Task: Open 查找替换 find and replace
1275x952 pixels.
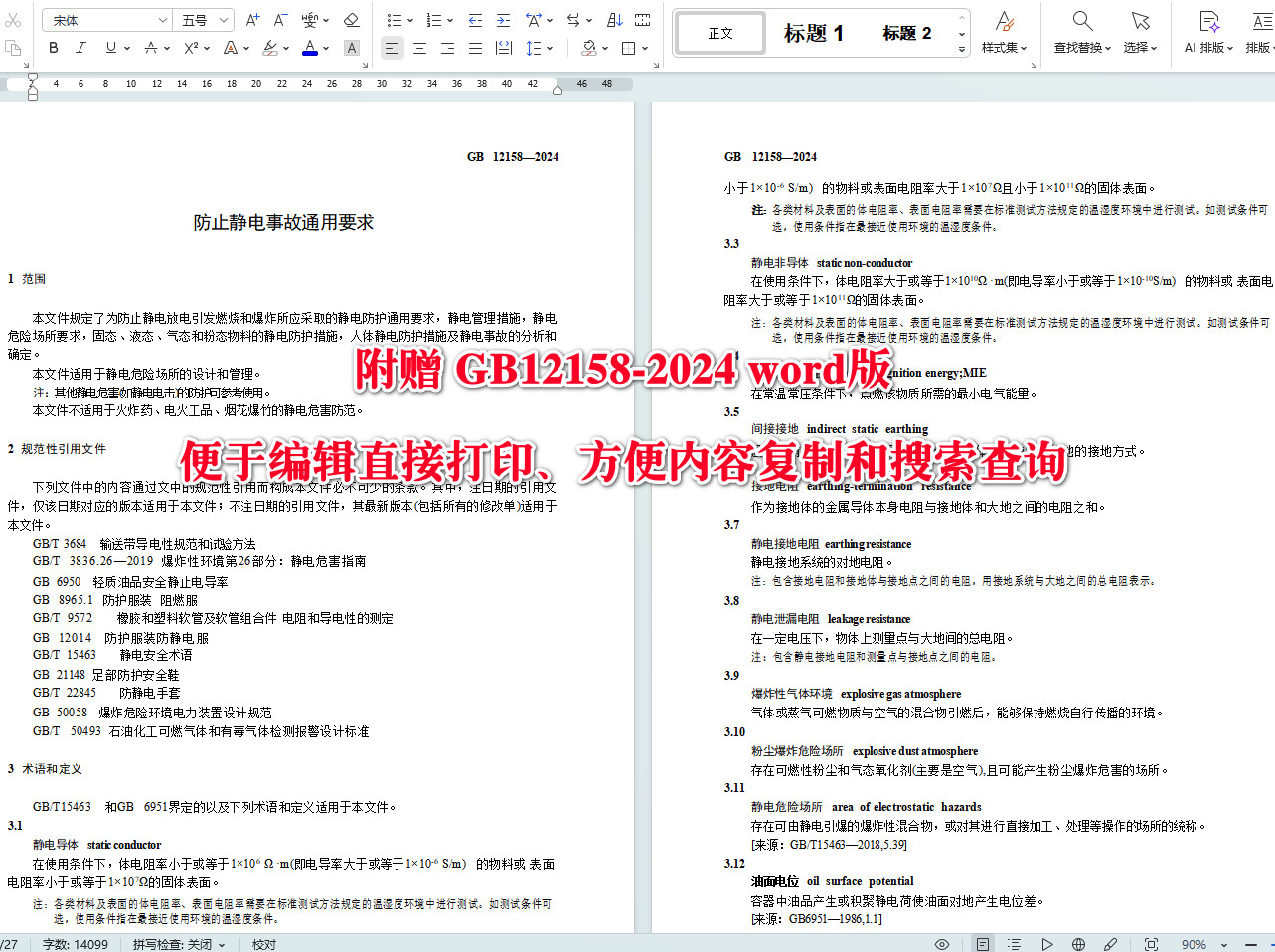Action: click(1083, 32)
